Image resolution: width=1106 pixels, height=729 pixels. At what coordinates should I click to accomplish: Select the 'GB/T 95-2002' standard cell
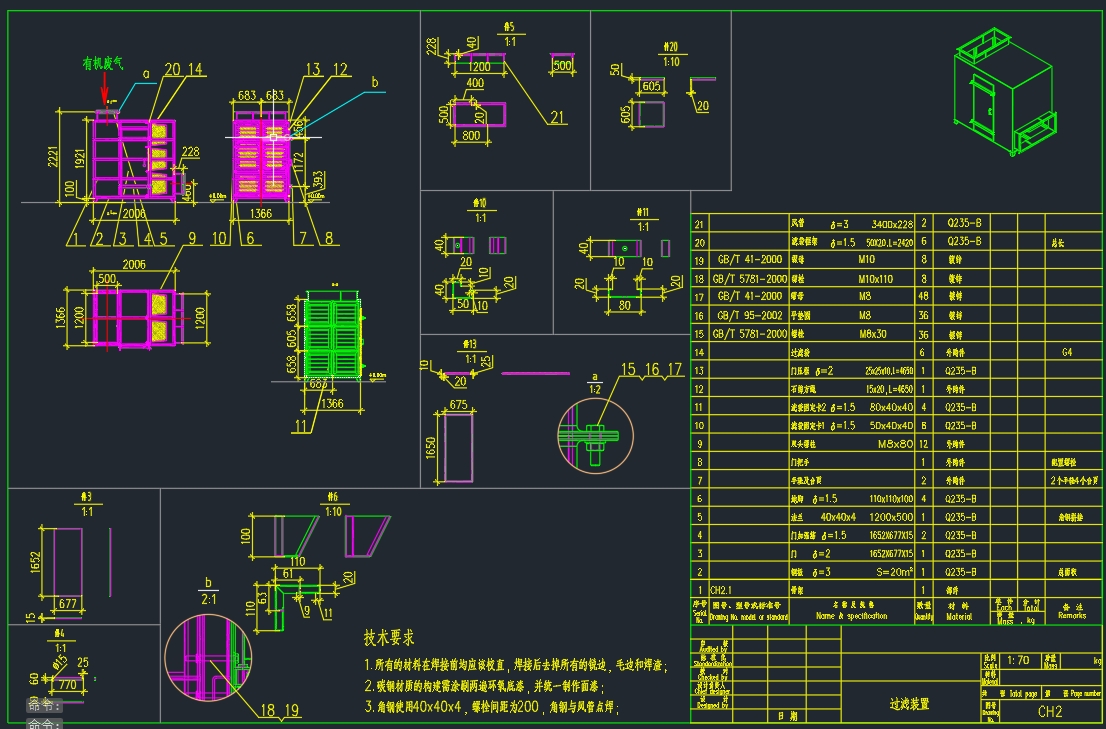click(x=750, y=315)
